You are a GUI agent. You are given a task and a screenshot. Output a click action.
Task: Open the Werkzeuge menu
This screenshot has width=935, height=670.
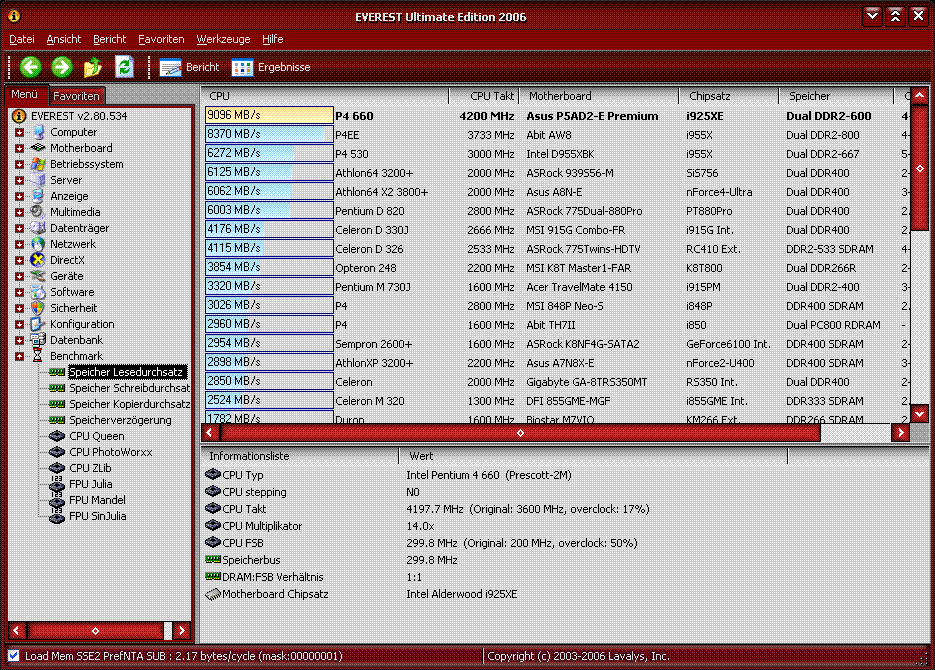pyautogui.click(x=223, y=39)
